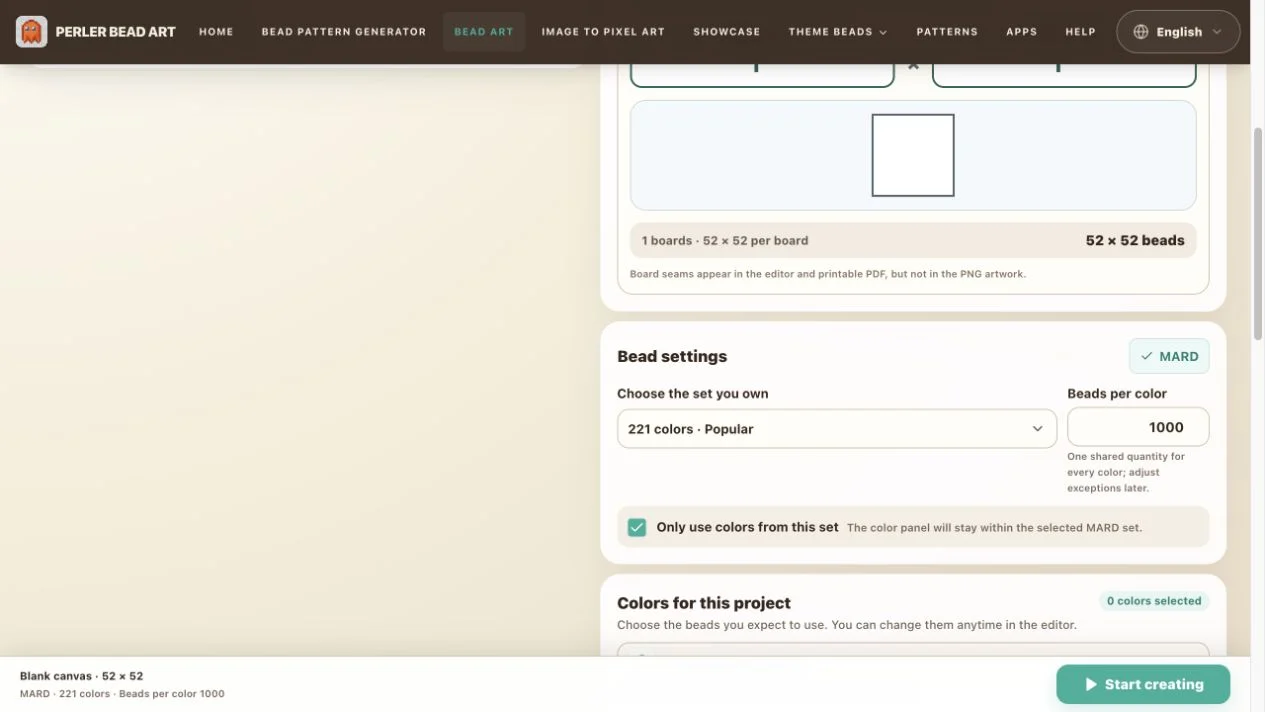
Task: Click the 'Bead settings' heading
Action: [x=672, y=356]
